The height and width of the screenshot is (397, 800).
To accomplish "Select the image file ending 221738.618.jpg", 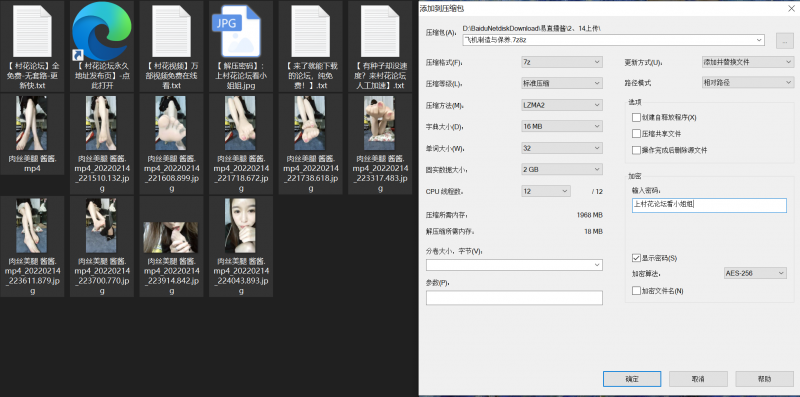I will point(311,123).
